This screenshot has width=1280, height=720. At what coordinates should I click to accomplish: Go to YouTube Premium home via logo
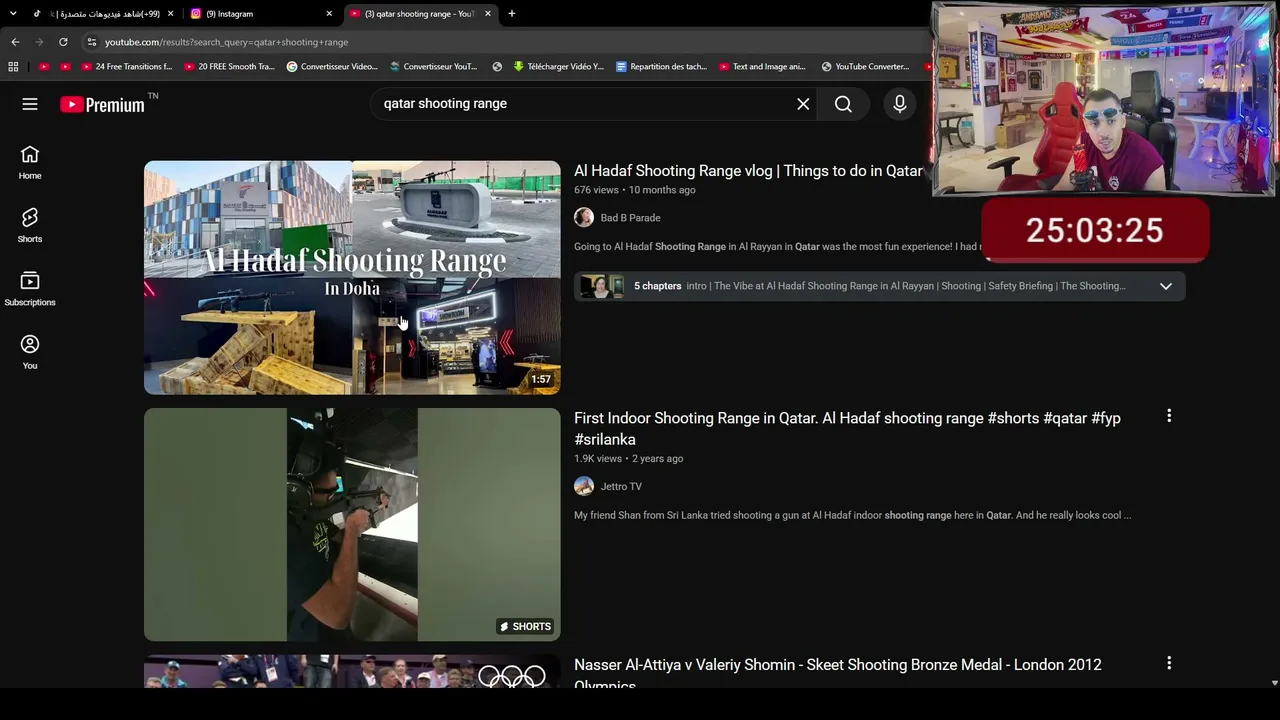click(103, 104)
